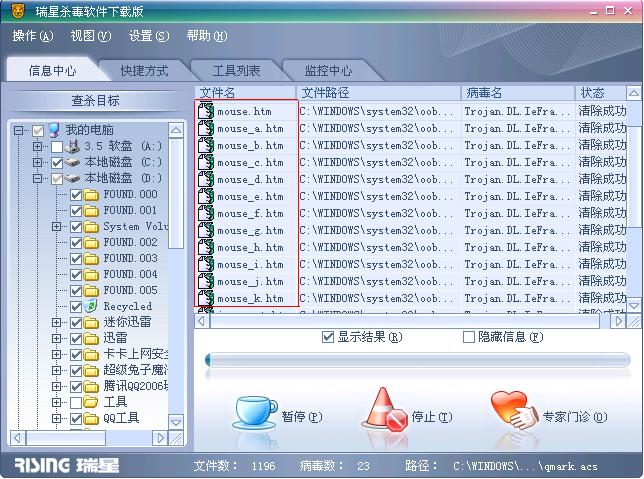Click the tree panel down scroll arrow
This screenshot has height=479, width=644.
pos(176,422)
